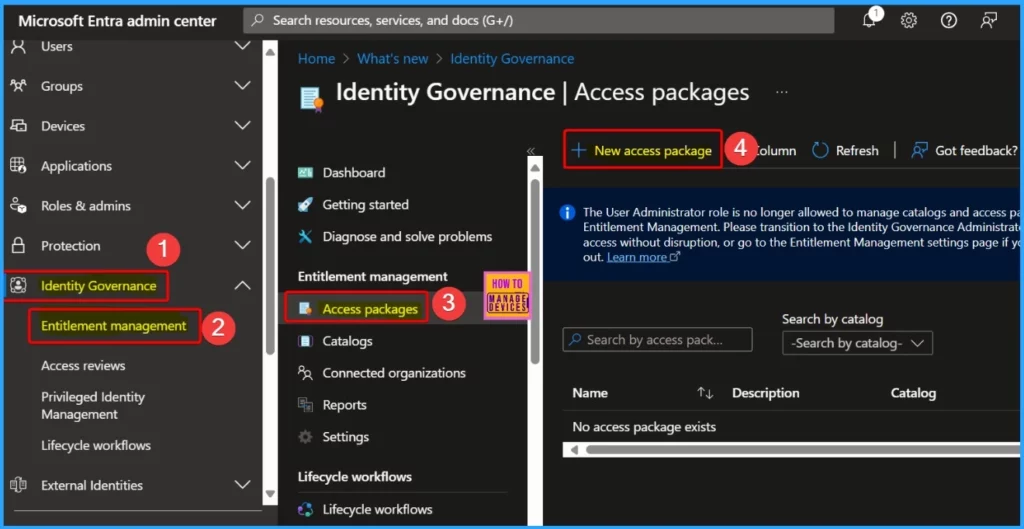Open Privileged Identity Management
The width and height of the screenshot is (1024, 529).
[93, 406]
